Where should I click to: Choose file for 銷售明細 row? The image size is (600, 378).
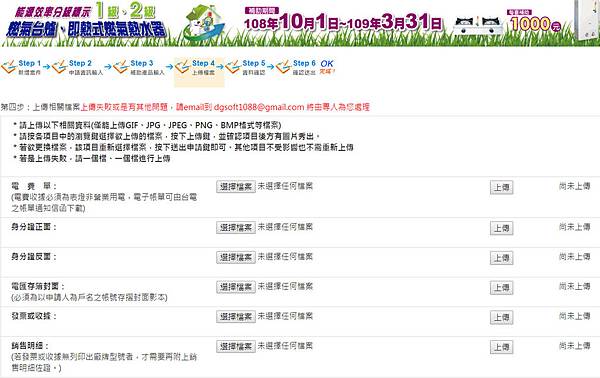[x=236, y=347]
